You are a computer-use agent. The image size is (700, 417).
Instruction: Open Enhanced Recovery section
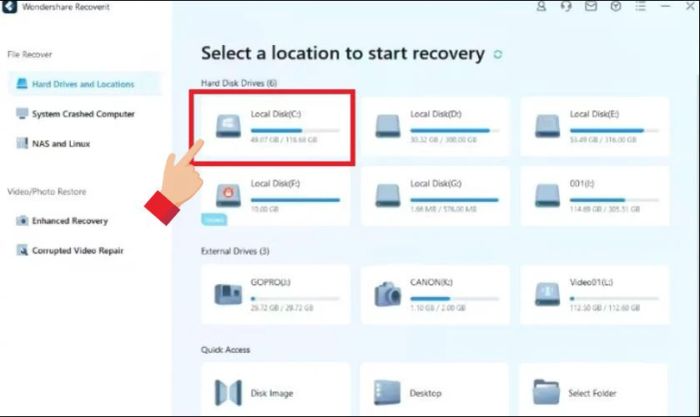(x=70, y=221)
